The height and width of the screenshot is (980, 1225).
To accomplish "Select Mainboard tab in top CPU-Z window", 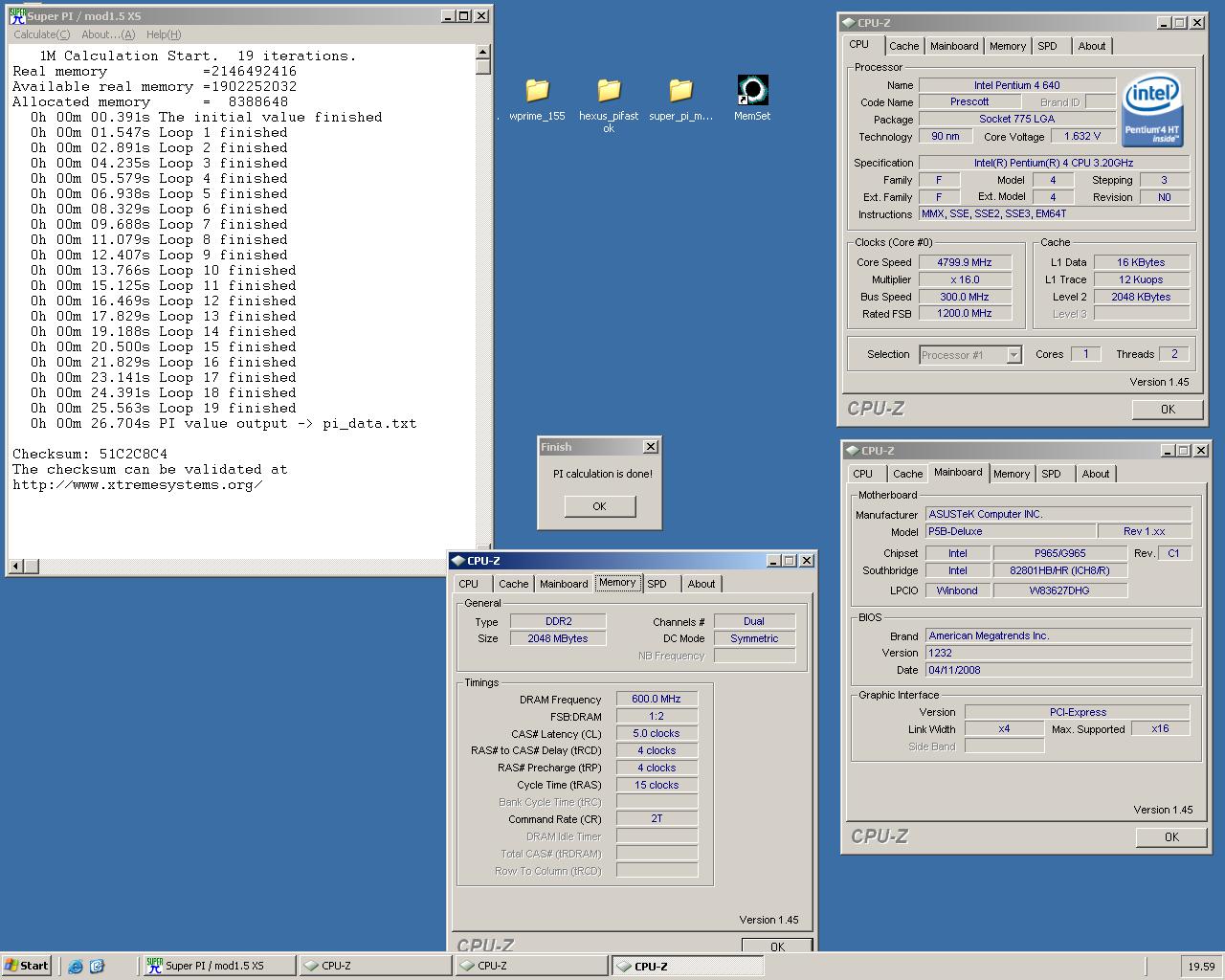I will (954, 46).
